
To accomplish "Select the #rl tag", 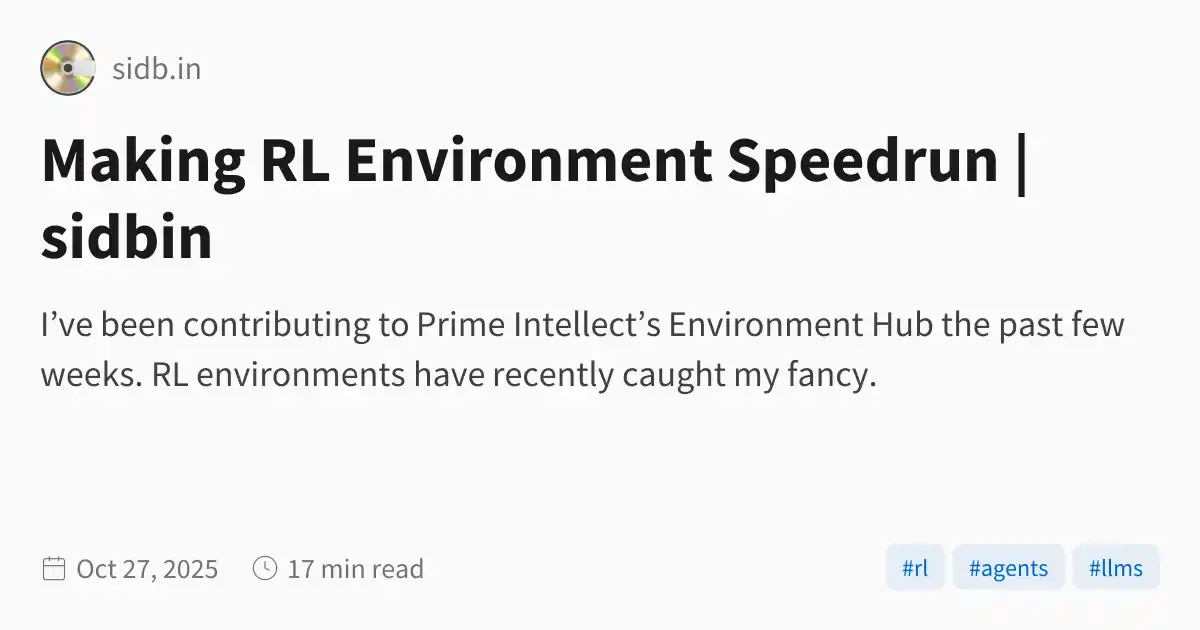I will tap(915, 569).
